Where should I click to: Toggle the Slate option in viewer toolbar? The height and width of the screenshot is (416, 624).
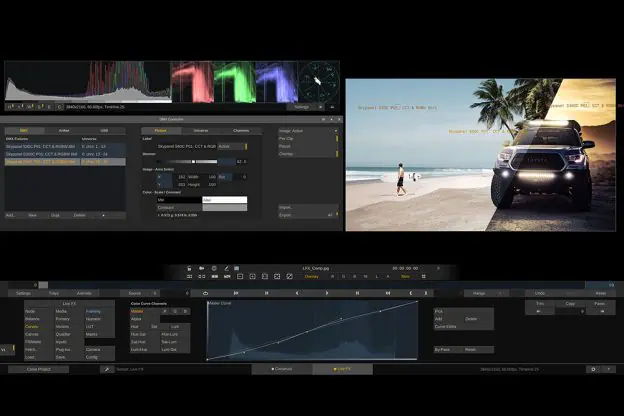[405, 276]
